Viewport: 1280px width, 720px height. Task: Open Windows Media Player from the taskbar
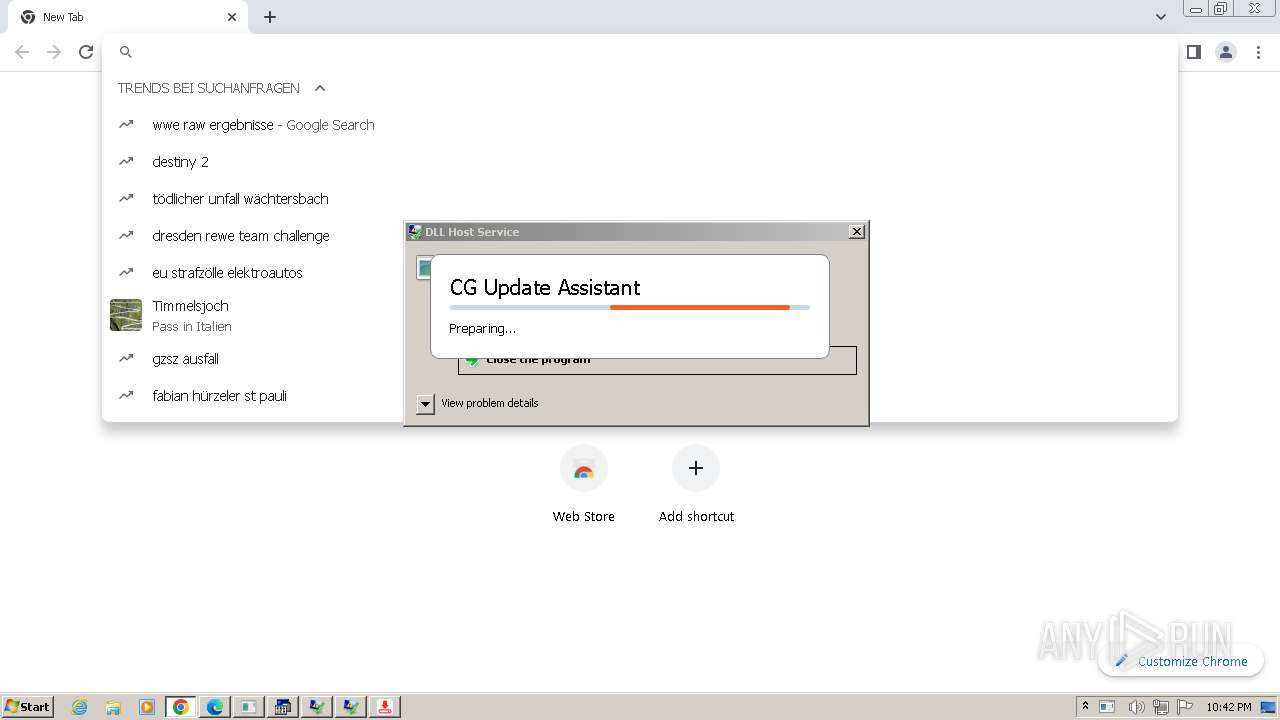tap(147, 707)
